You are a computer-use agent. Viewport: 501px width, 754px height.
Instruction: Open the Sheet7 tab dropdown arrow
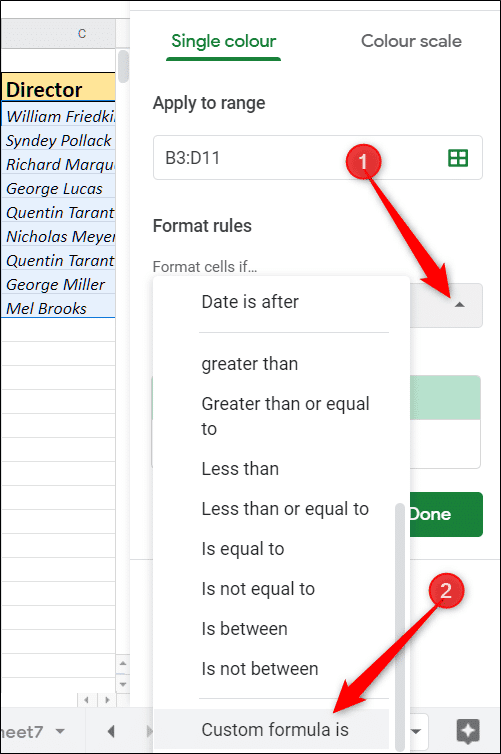60,731
